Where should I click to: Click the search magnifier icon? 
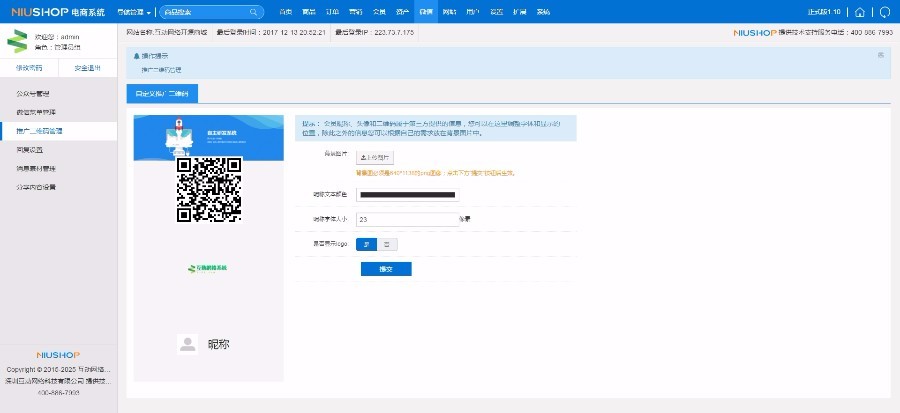click(254, 12)
